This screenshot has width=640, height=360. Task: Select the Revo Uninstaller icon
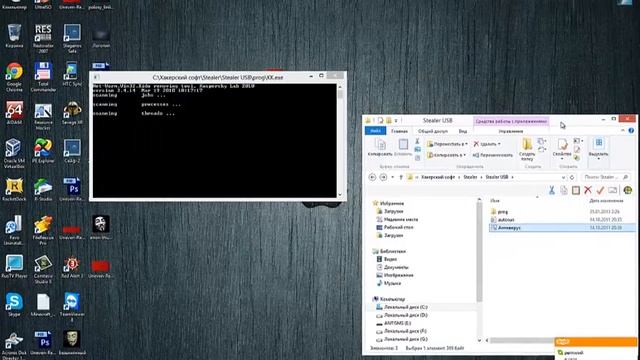(x=14, y=230)
